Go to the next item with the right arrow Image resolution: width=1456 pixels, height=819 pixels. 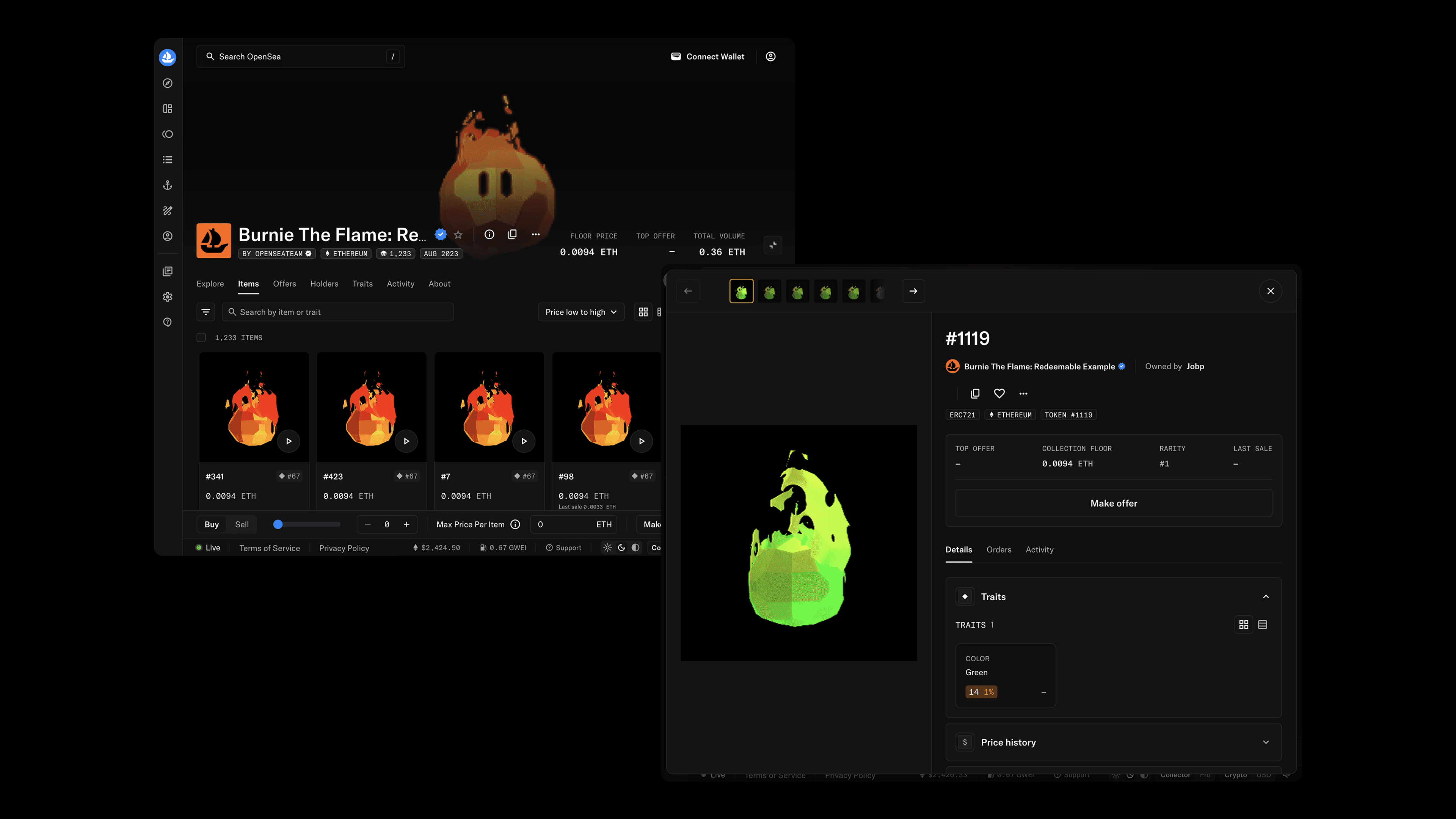(x=913, y=291)
